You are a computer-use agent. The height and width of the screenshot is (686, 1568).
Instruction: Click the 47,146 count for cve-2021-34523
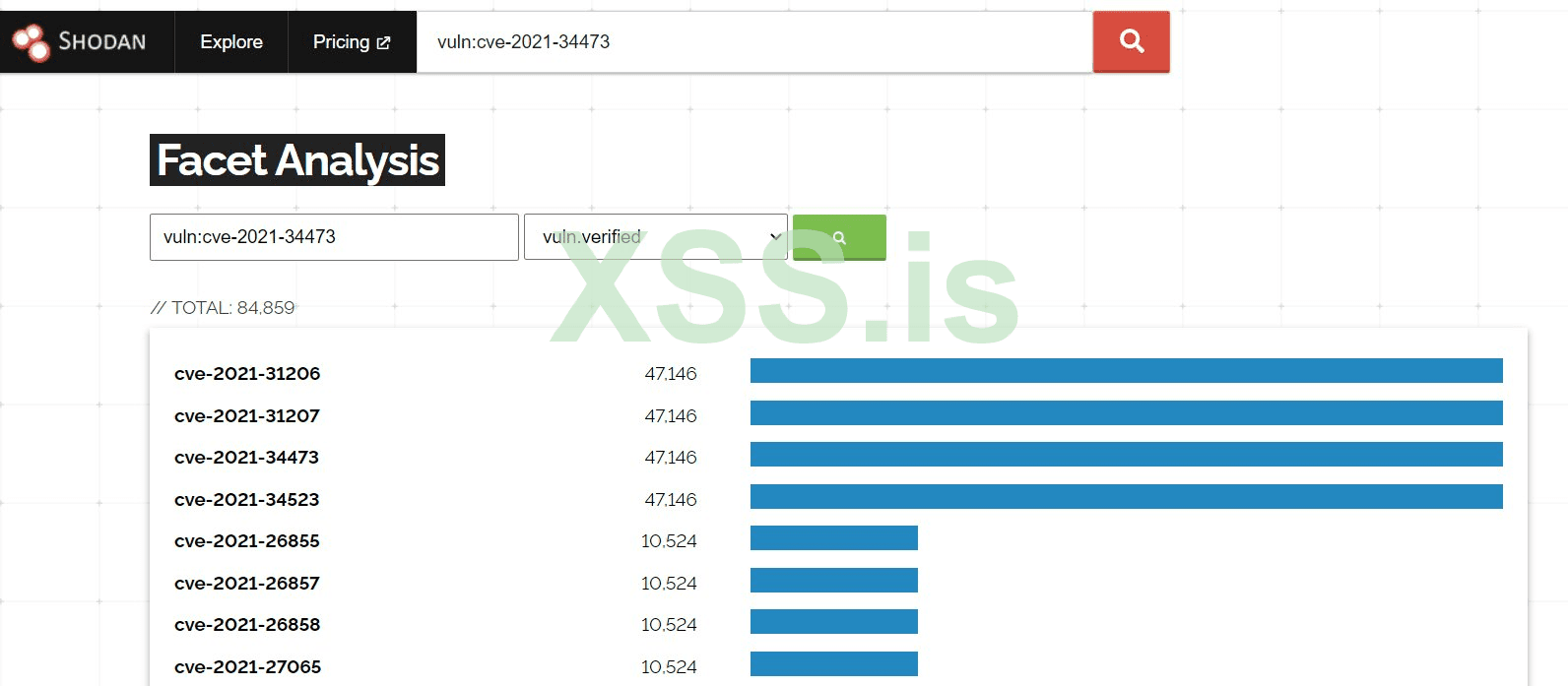(x=671, y=499)
